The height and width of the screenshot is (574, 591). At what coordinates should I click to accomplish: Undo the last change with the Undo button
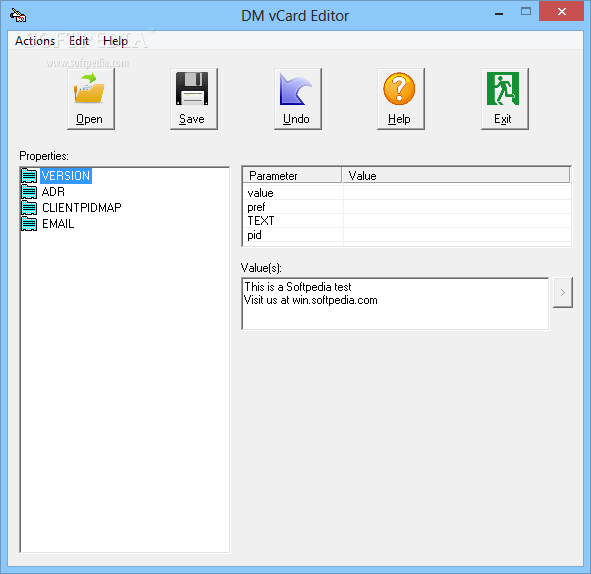pos(298,99)
